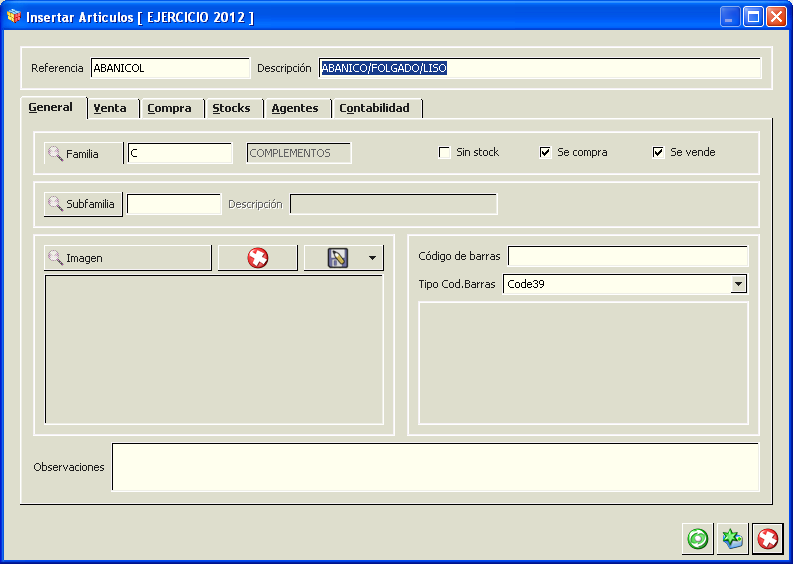Maximize the Insertar Articulos window
This screenshot has width=793, height=564.
point(753,17)
